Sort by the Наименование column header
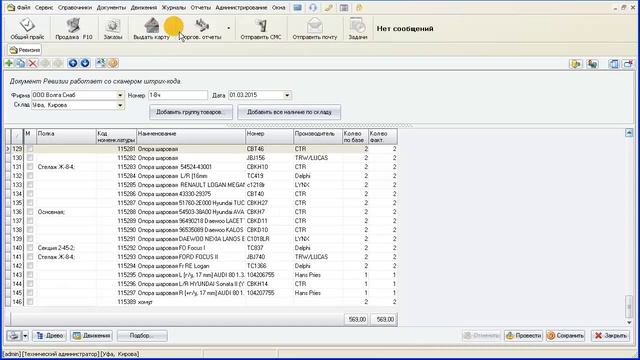The height and width of the screenshot is (360, 640). pos(191,136)
